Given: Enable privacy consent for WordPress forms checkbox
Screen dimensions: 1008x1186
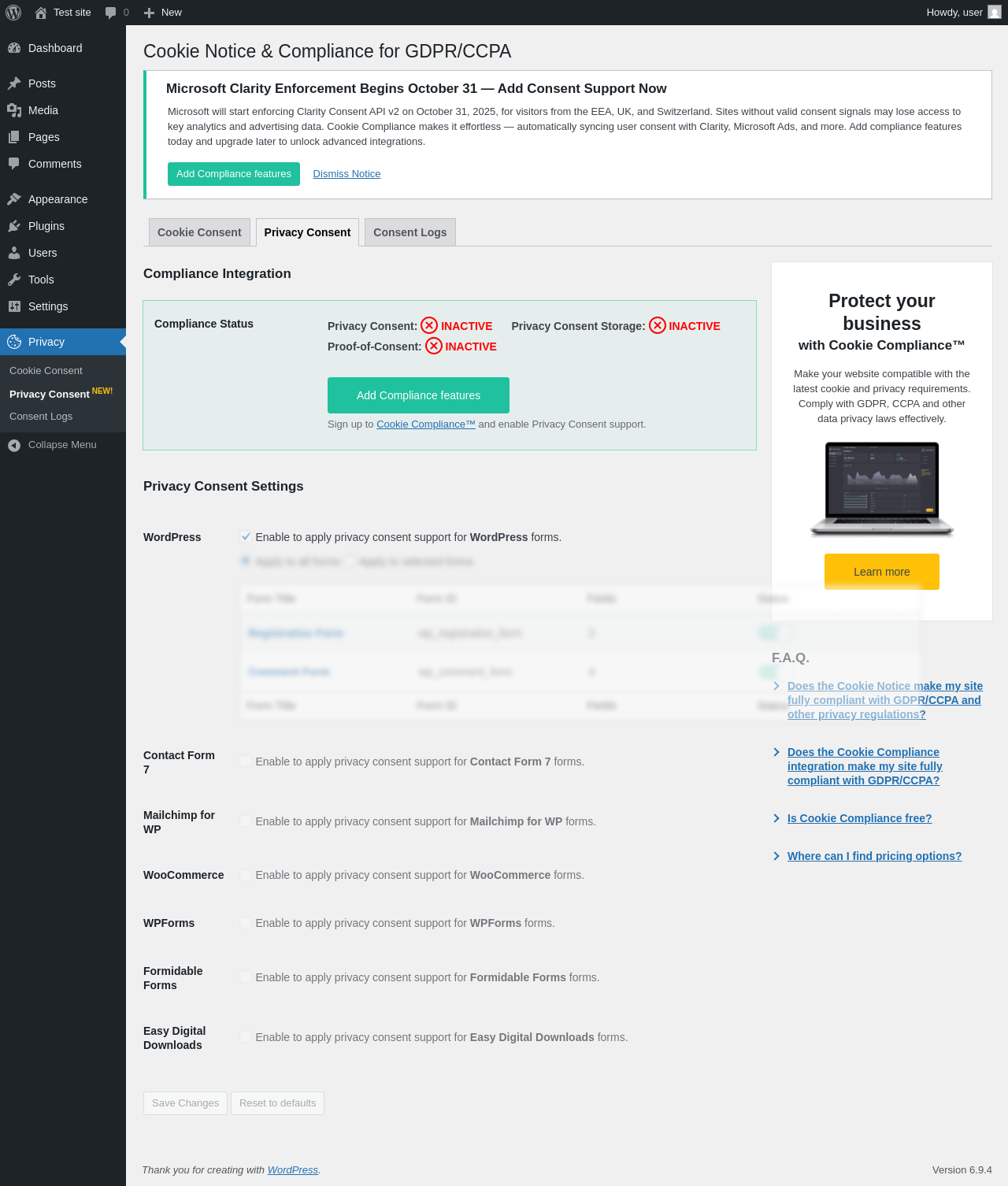Looking at the screenshot, I should [246, 537].
